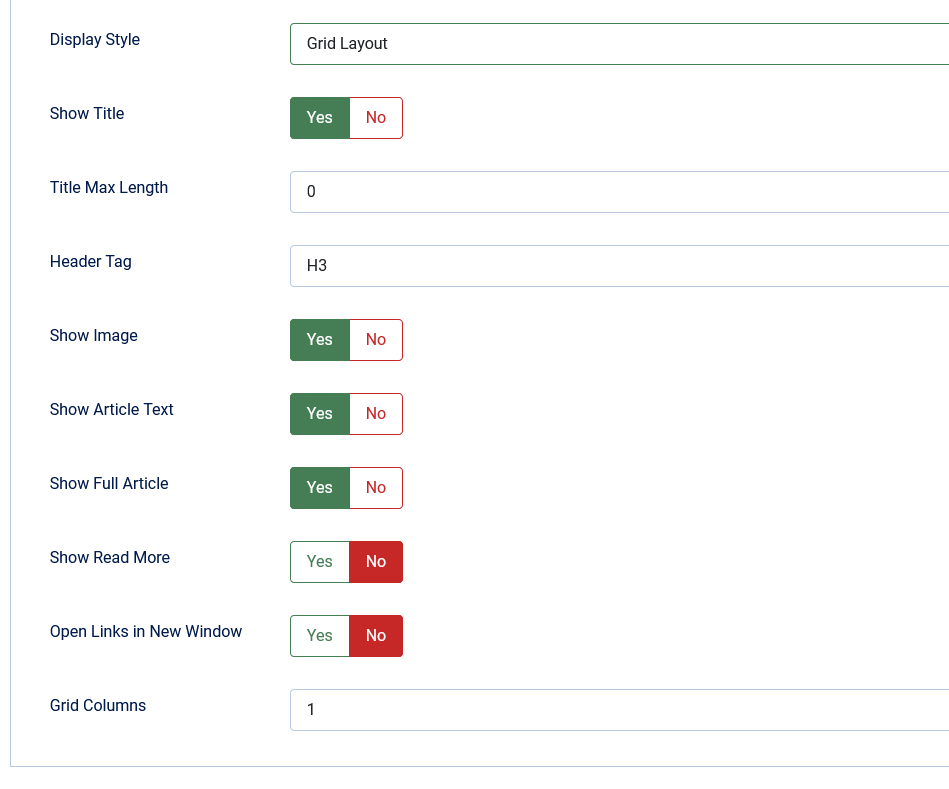Open the Display Style dropdown showing Grid Layout
Screen dimensions: 949x789
619,44
